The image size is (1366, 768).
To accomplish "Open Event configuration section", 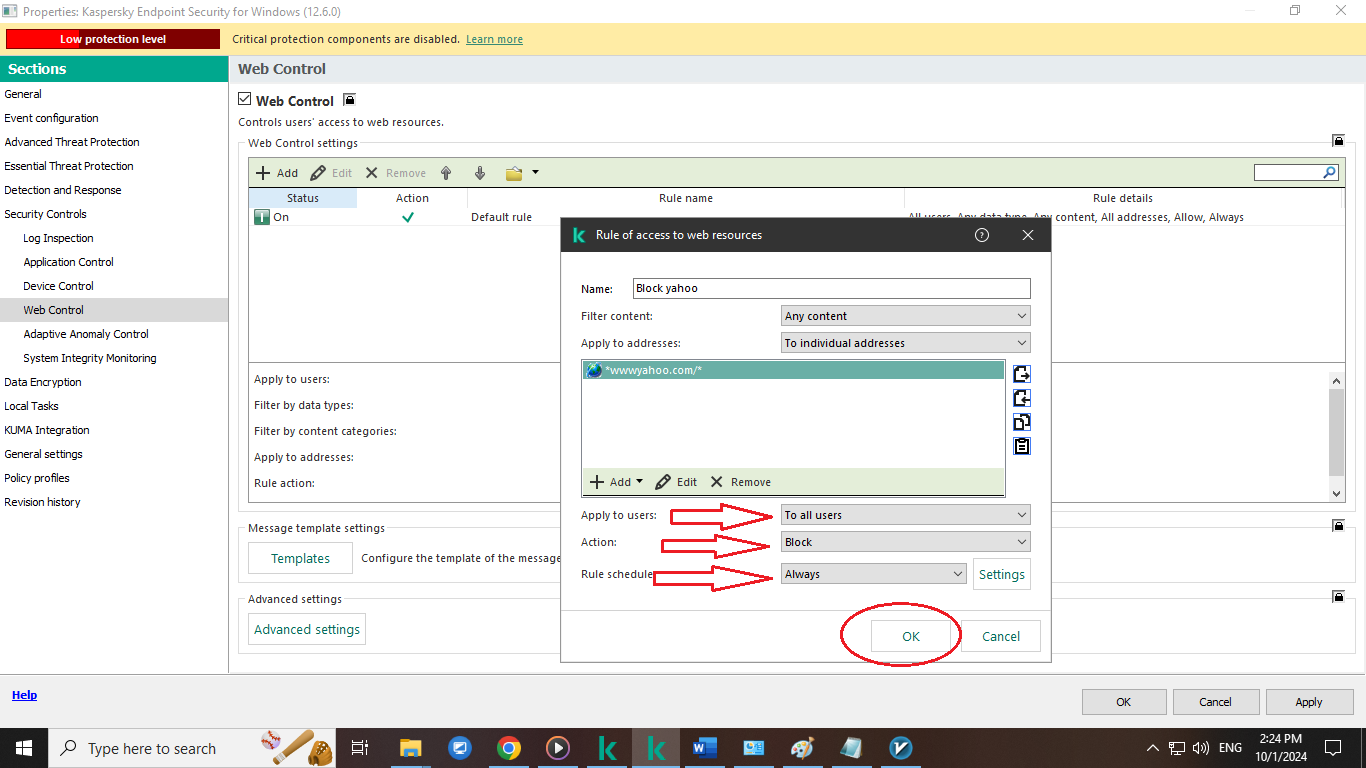I will coord(51,118).
